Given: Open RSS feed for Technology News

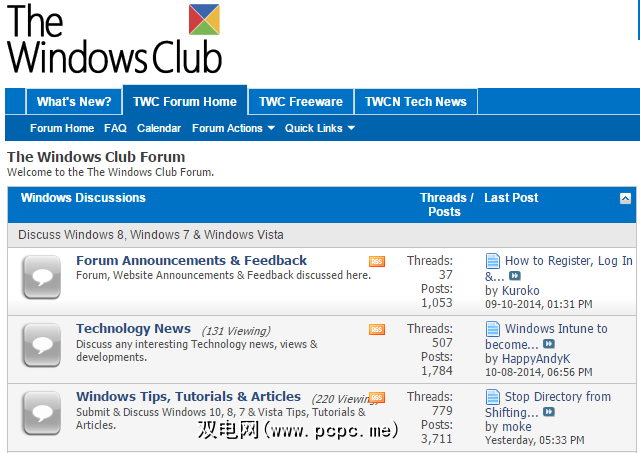Looking at the screenshot, I should [377, 329].
